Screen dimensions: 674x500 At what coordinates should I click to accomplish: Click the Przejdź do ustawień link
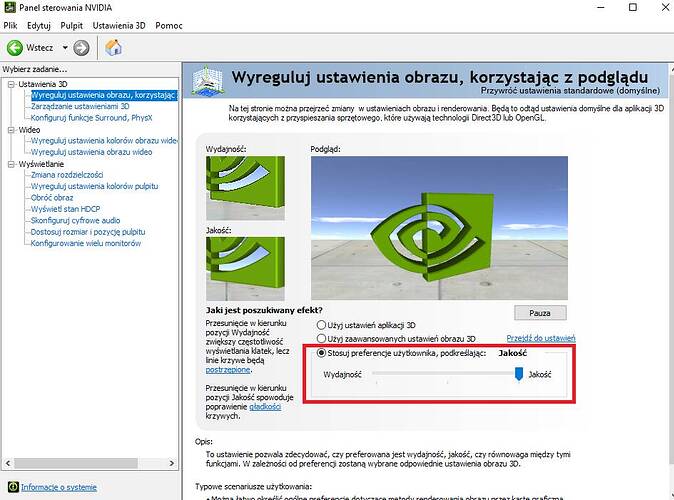(x=541, y=338)
